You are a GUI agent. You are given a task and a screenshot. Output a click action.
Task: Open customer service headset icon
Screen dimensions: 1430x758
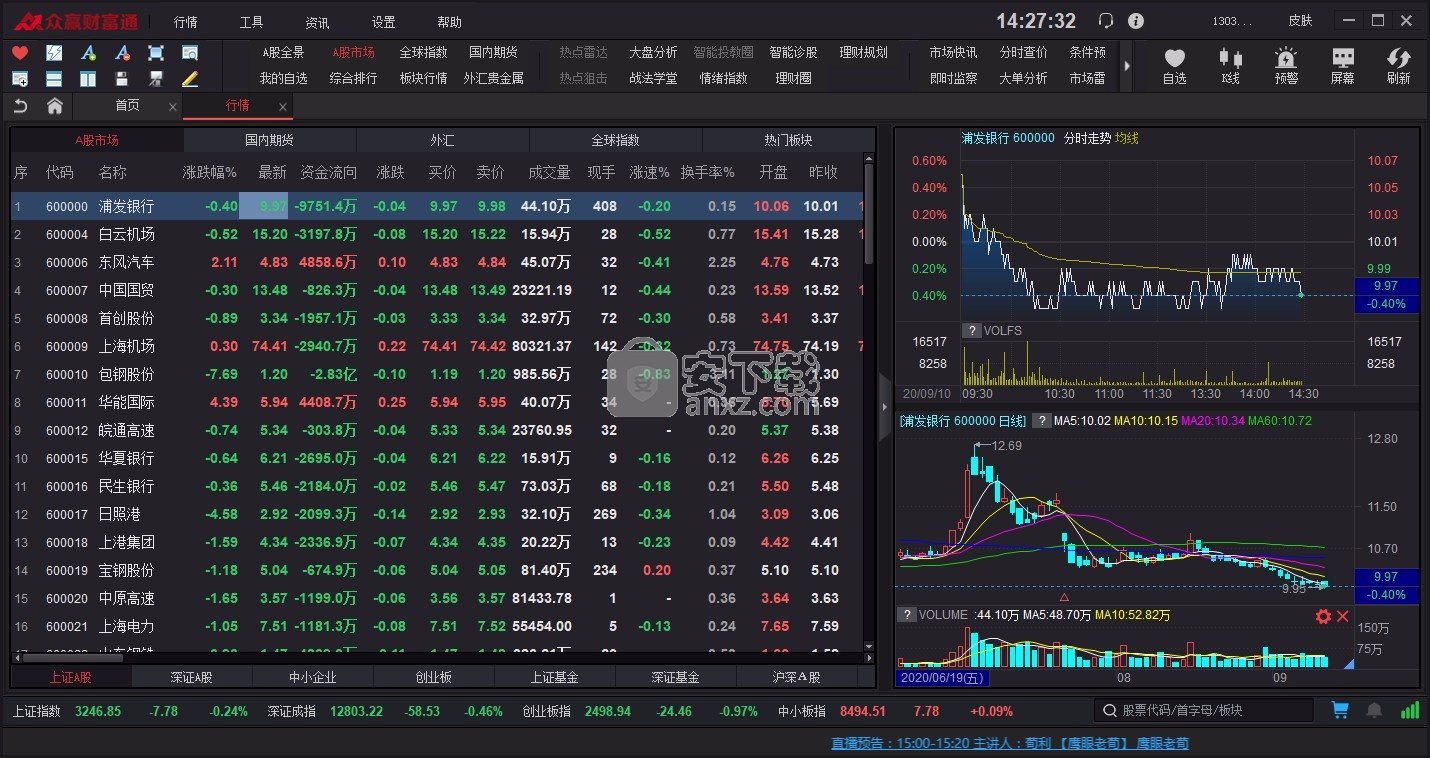click(x=1105, y=21)
